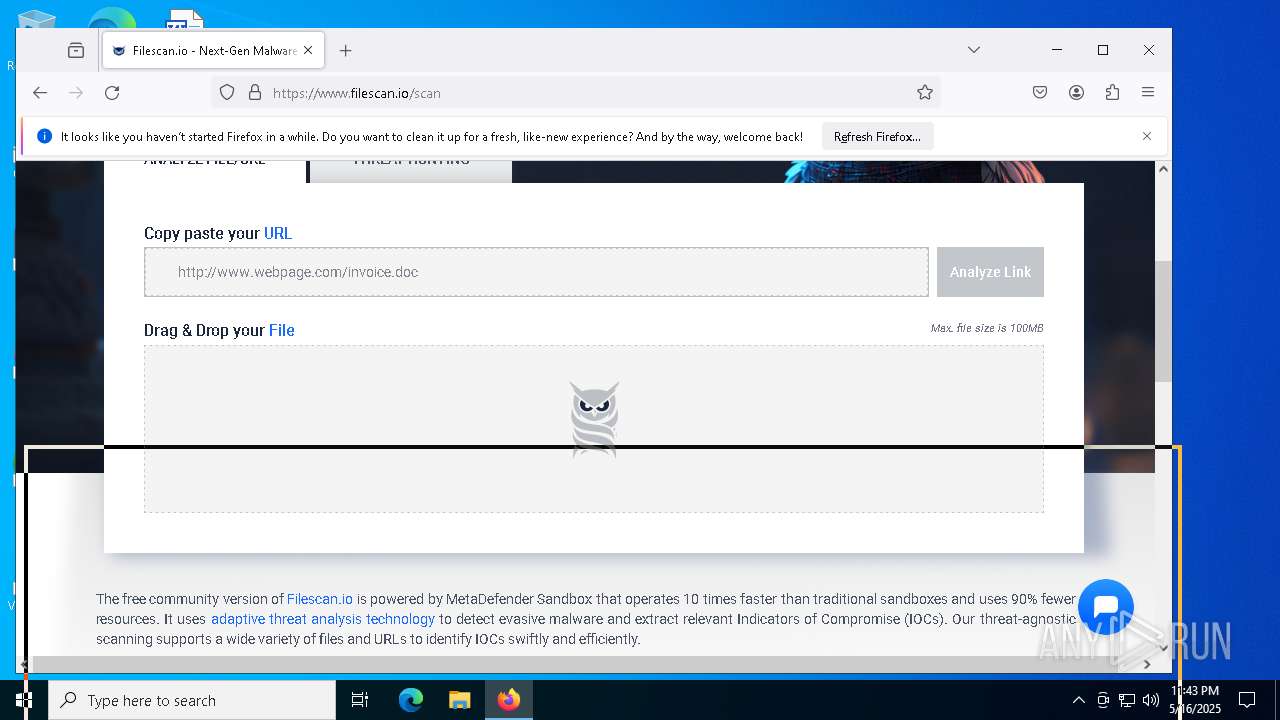Open clock showing 5/16/2025
The height and width of the screenshot is (720, 1280).
click(1195, 700)
